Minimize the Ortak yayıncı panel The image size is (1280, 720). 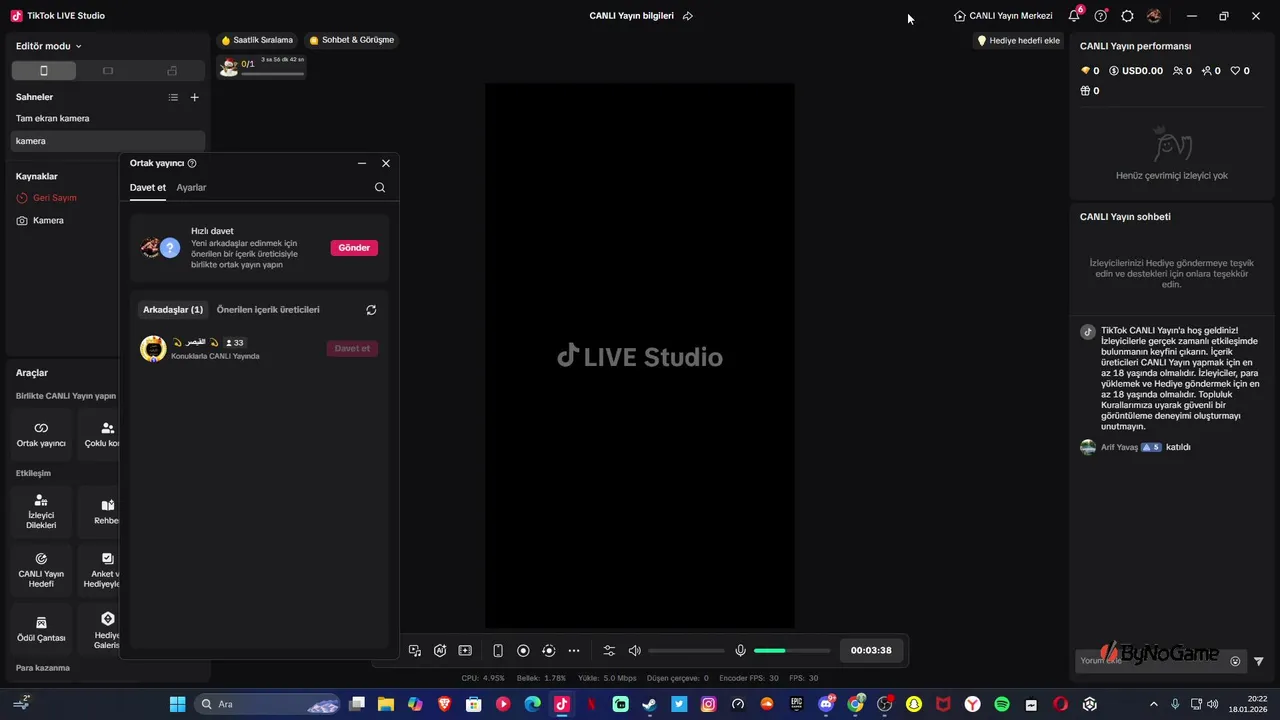[x=362, y=163]
